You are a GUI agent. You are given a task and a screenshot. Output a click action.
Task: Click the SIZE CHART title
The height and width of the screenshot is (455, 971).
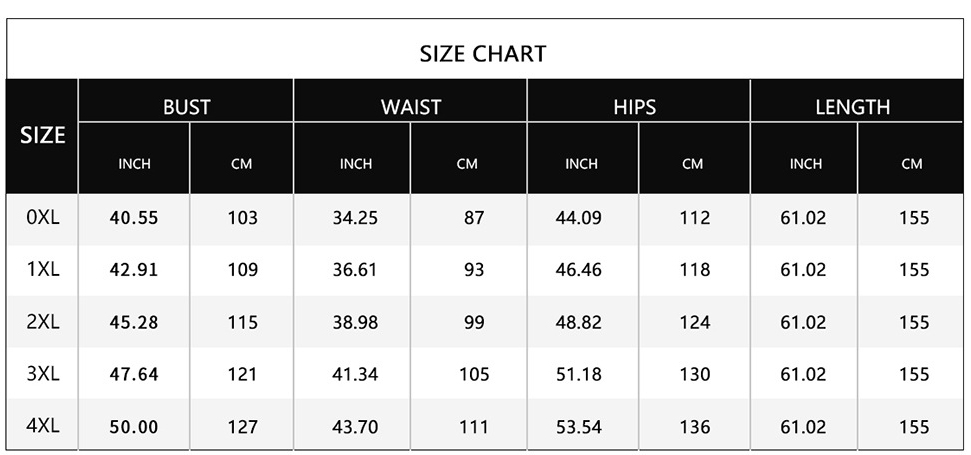click(483, 53)
